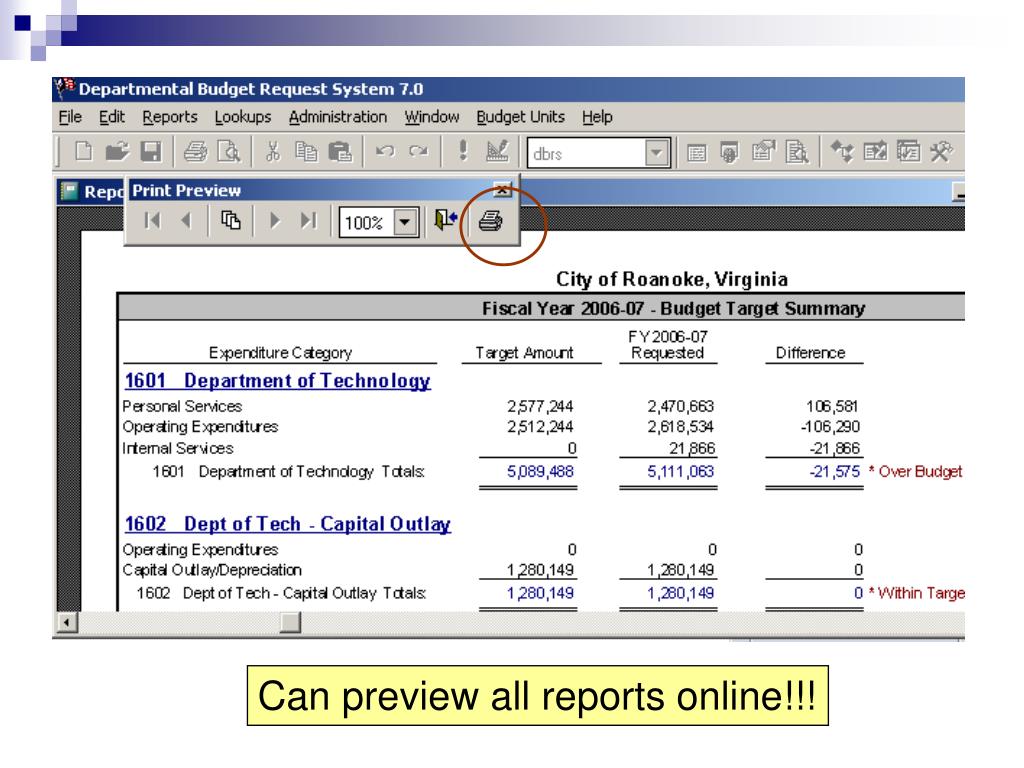Click the horizontal scrollbar thumb

(x=290, y=622)
